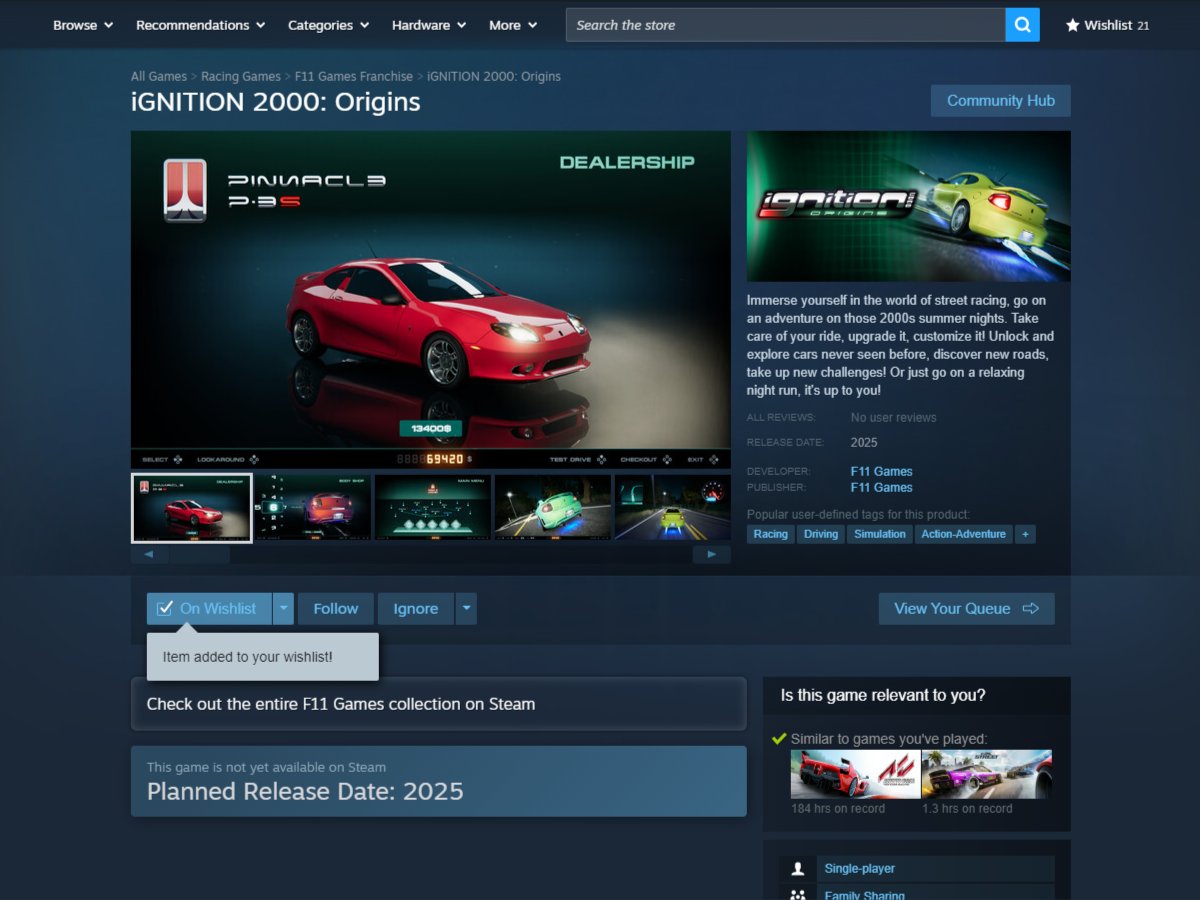Select the green car racing thumbnail
This screenshot has width=1200, height=900.
(552, 507)
